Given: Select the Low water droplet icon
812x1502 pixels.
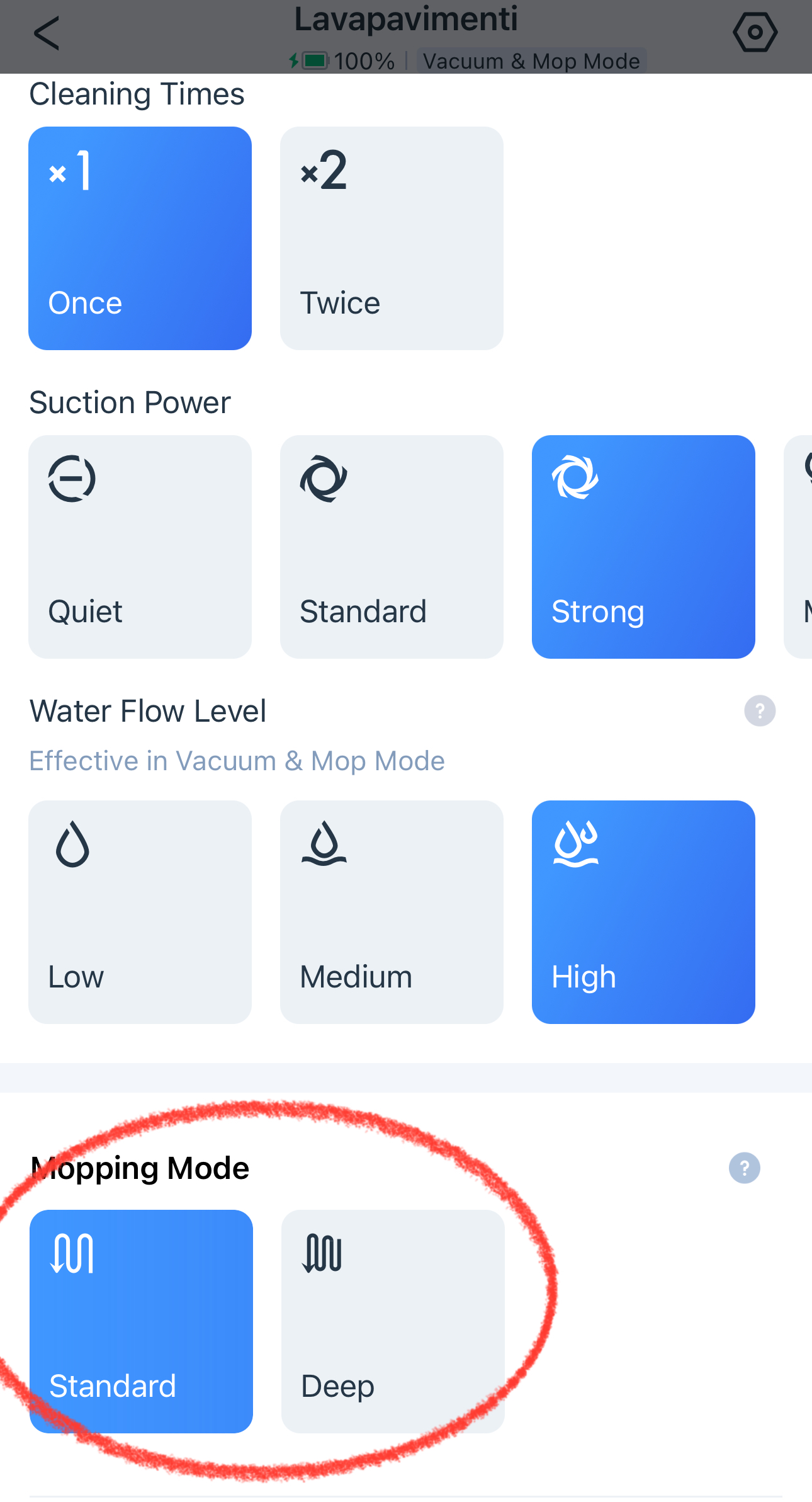Looking at the screenshot, I should coord(72,844).
